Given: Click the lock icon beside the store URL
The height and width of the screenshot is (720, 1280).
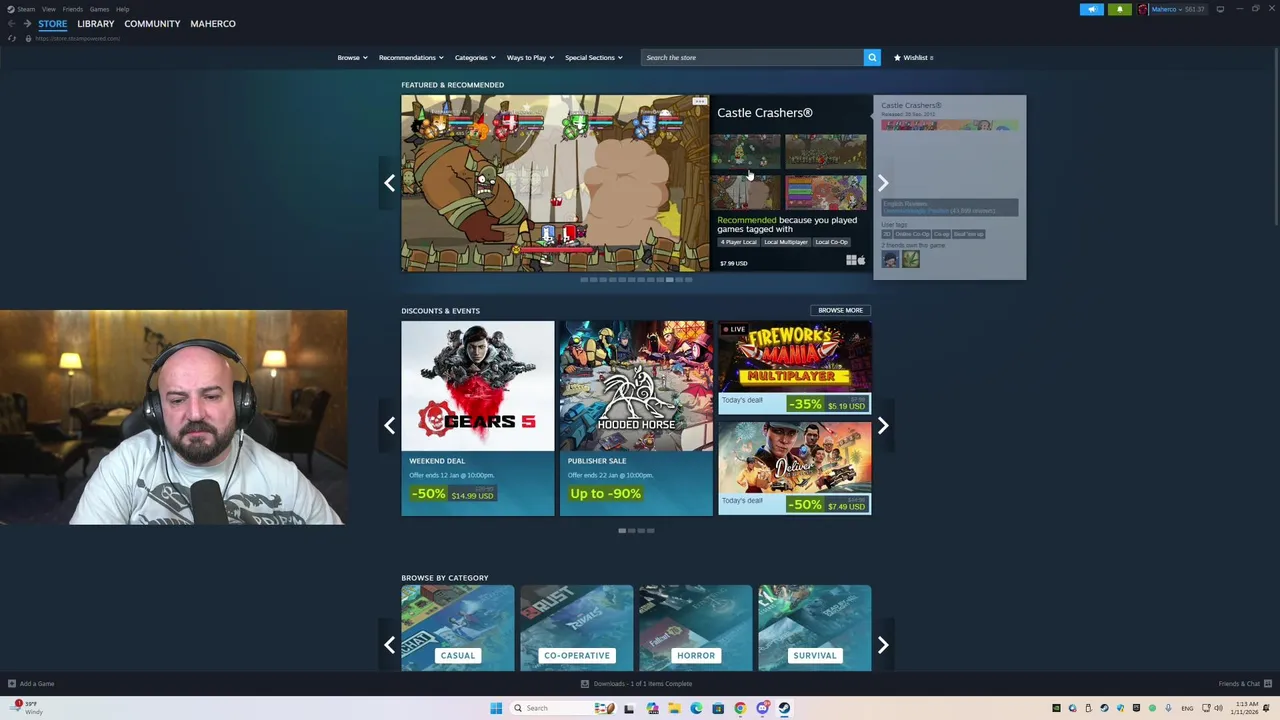Looking at the screenshot, I should tap(28, 38).
